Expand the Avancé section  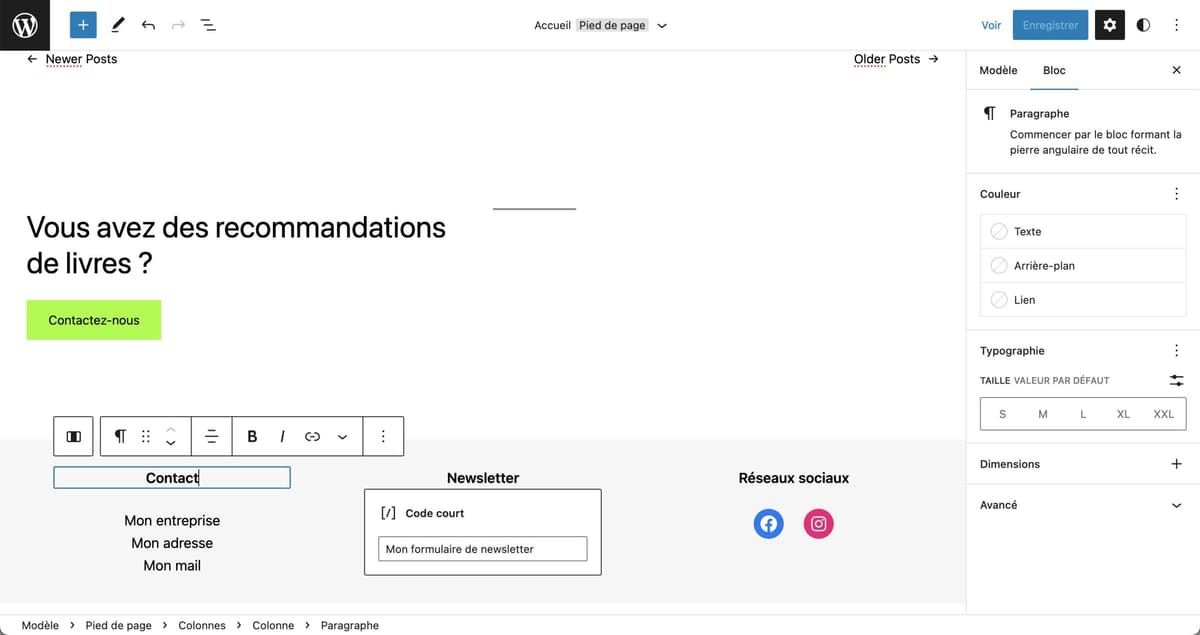1082,505
